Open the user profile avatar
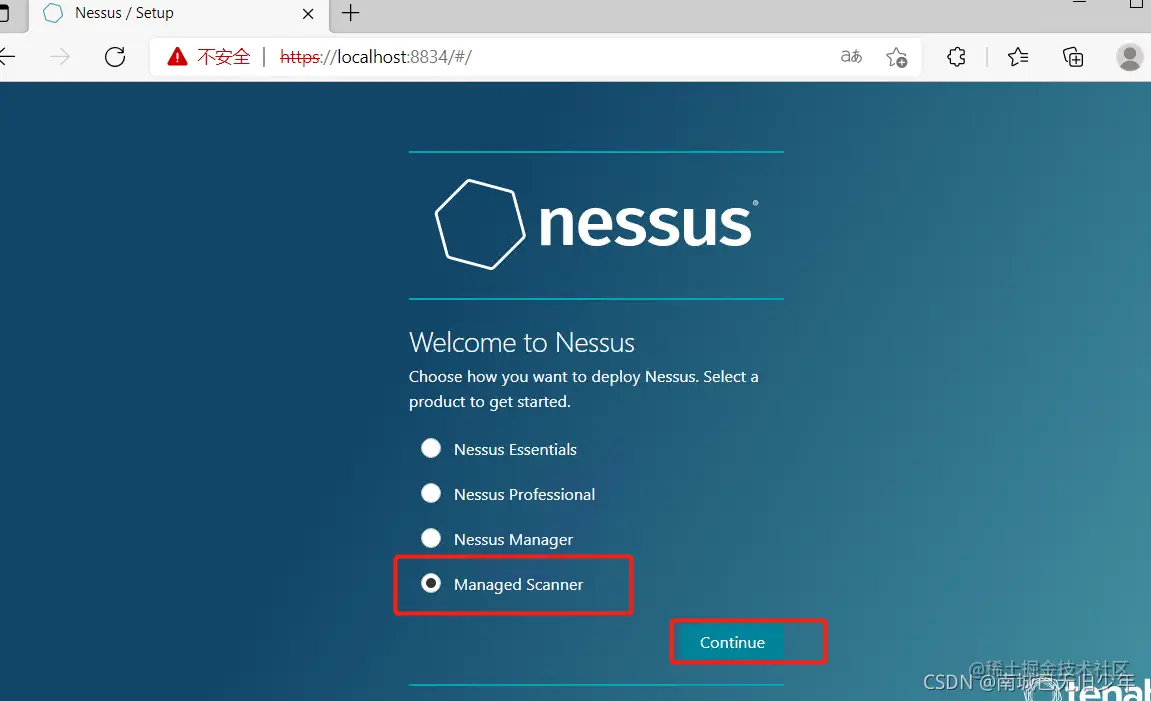Image resolution: width=1151 pixels, height=701 pixels. coord(1129,57)
